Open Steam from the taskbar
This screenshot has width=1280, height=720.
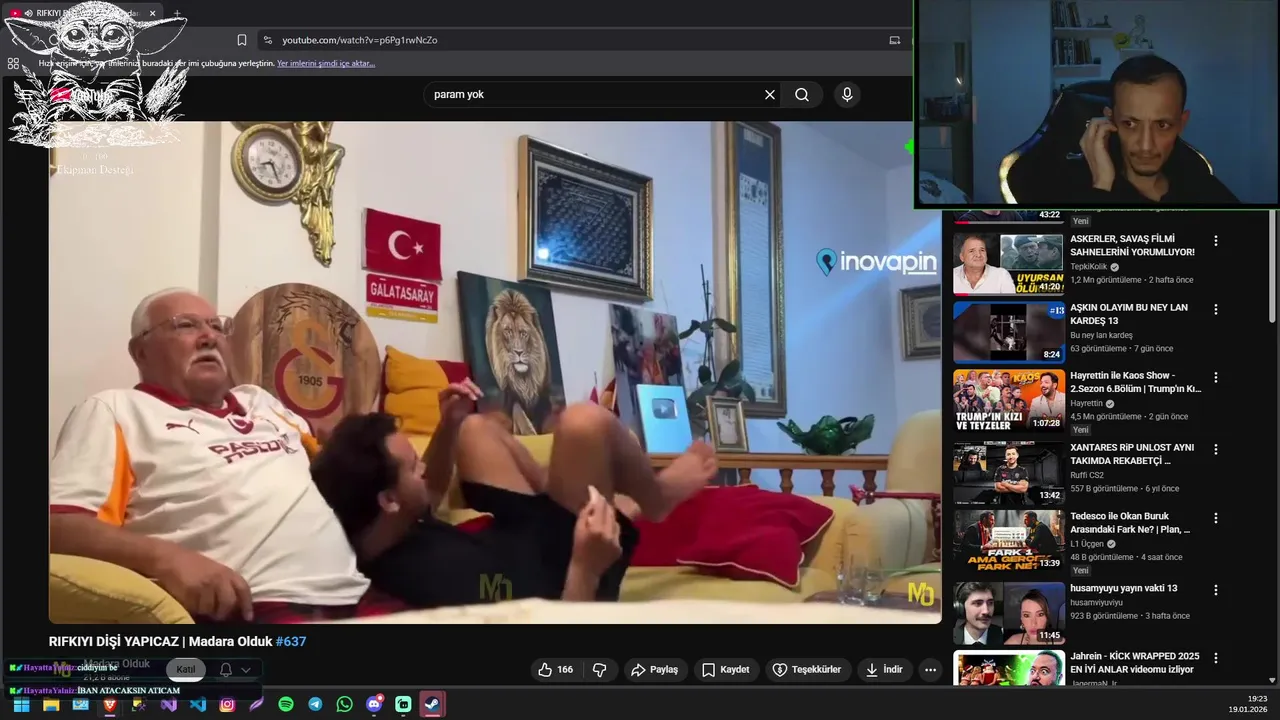coord(433,704)
